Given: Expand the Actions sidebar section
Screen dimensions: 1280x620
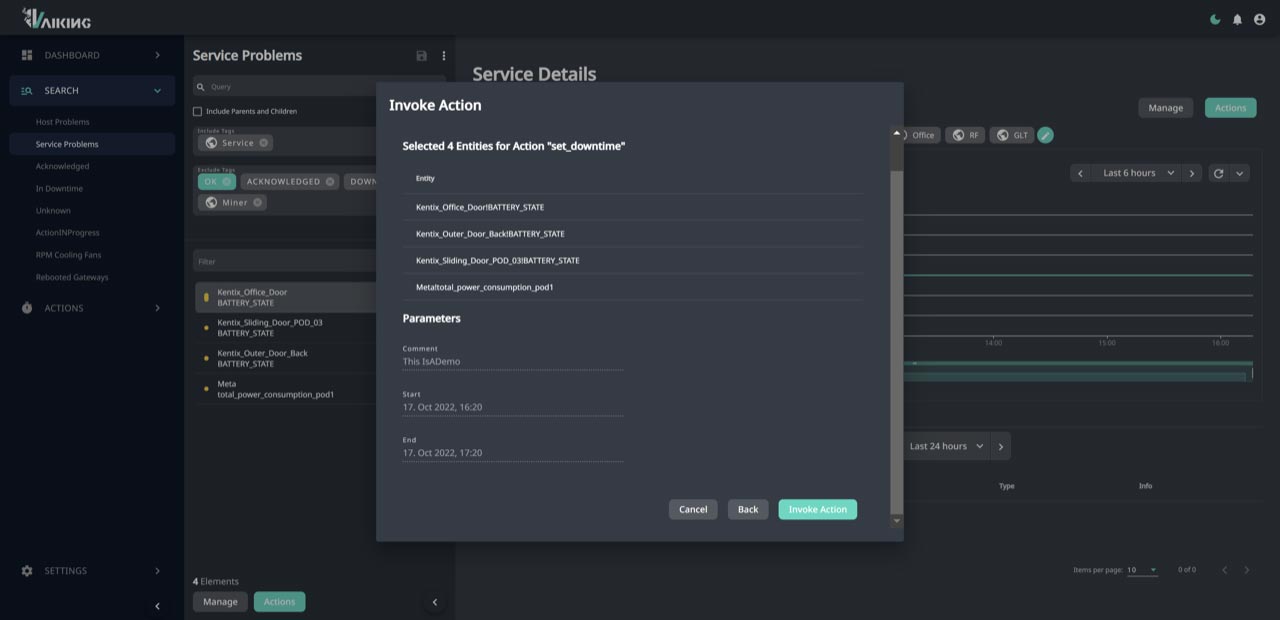Looking at the screenshot, I should [157, 308].
